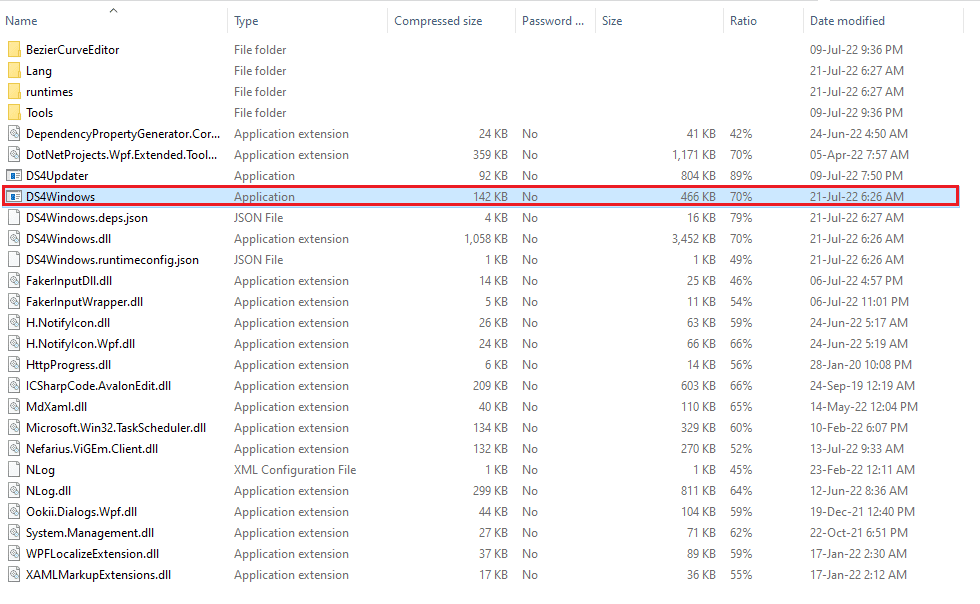Viewport: 980px width, 604px height.
Task: Select the Lang folder name
Action: click(x=39, y=71)
